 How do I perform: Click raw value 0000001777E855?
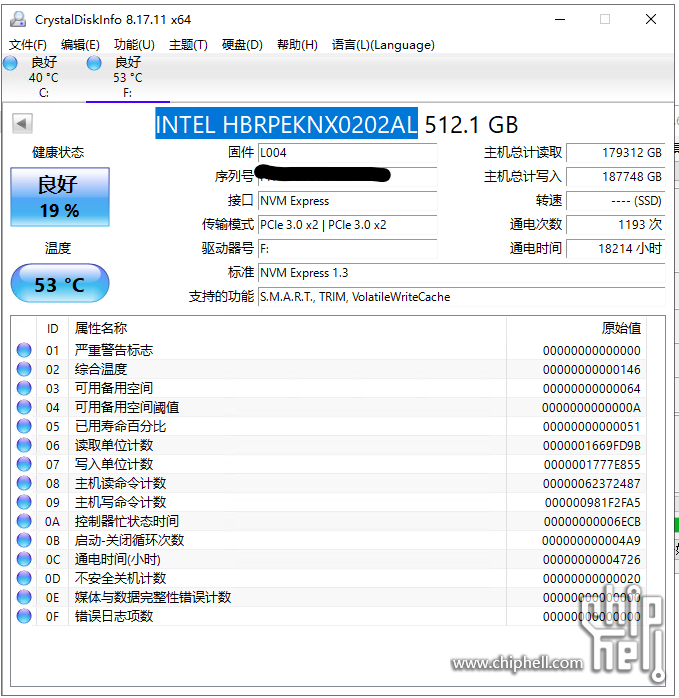tap(592, 465)
